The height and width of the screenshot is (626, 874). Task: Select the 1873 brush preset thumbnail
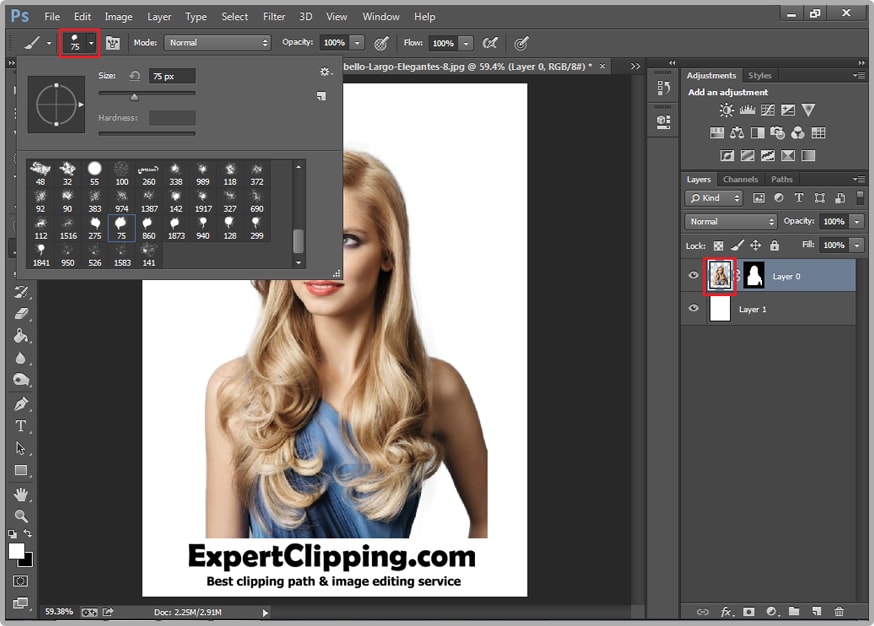pos(176,226)
